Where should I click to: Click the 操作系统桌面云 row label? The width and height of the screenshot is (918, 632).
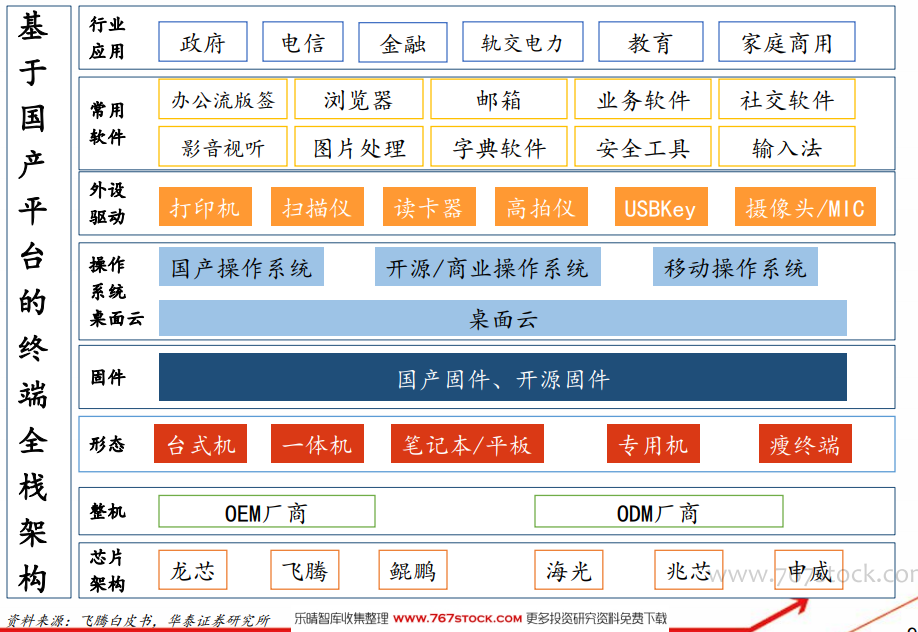116,291
